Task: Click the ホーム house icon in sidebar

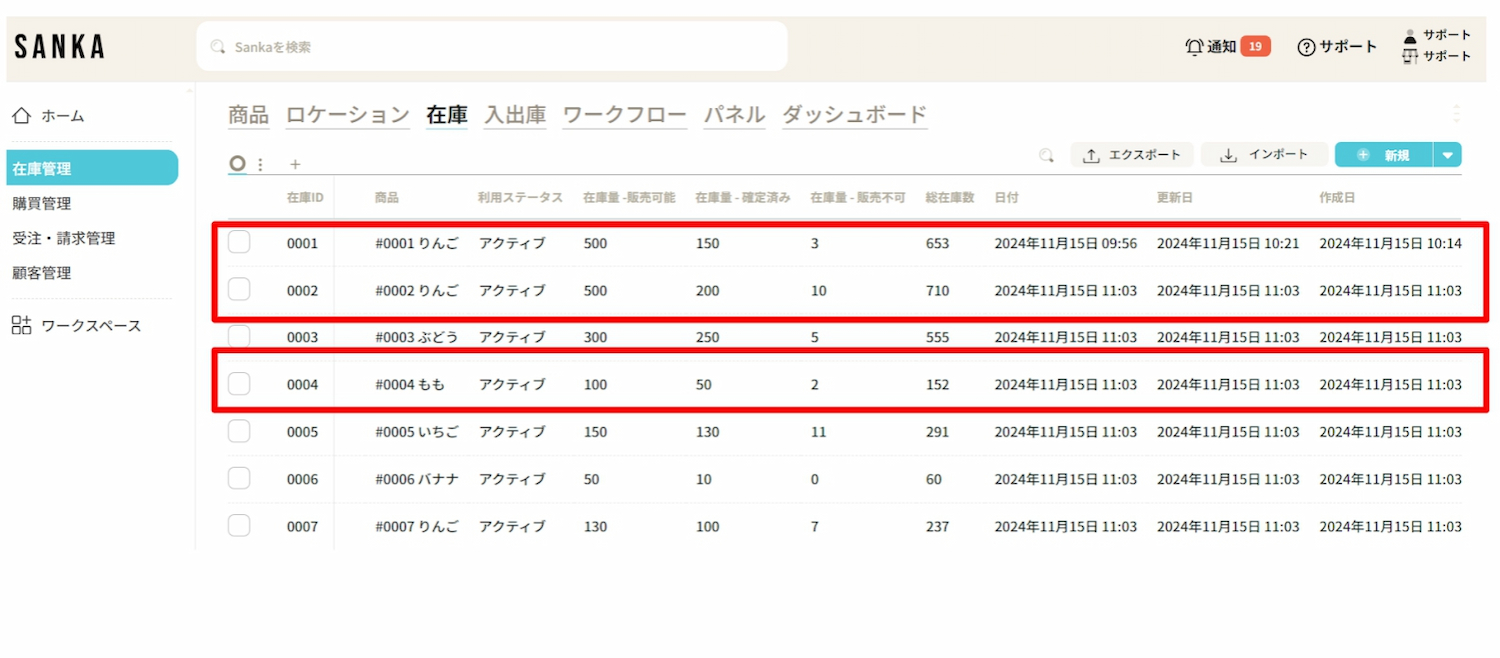Action: 22,116
